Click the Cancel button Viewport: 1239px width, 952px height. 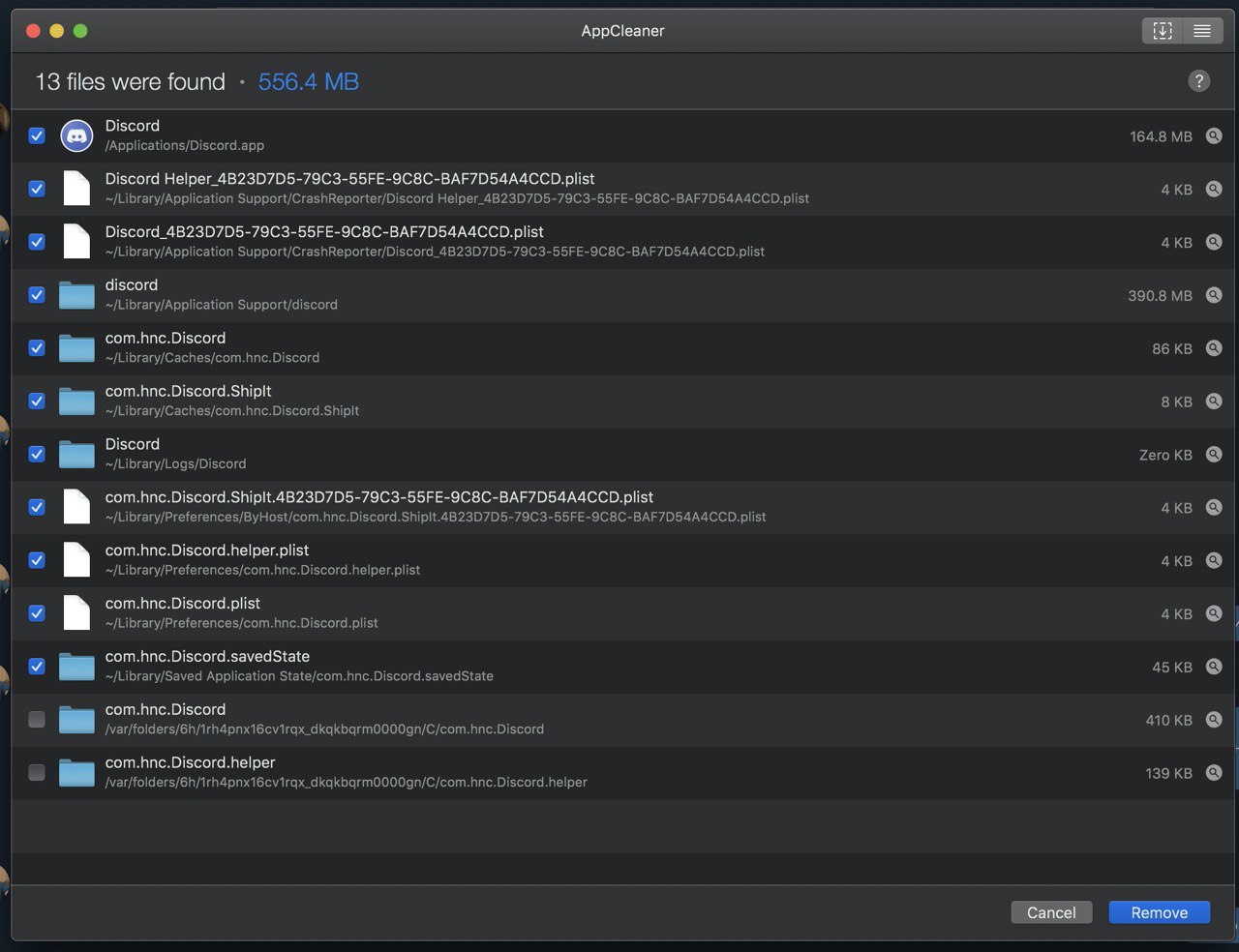[1051, 912]
